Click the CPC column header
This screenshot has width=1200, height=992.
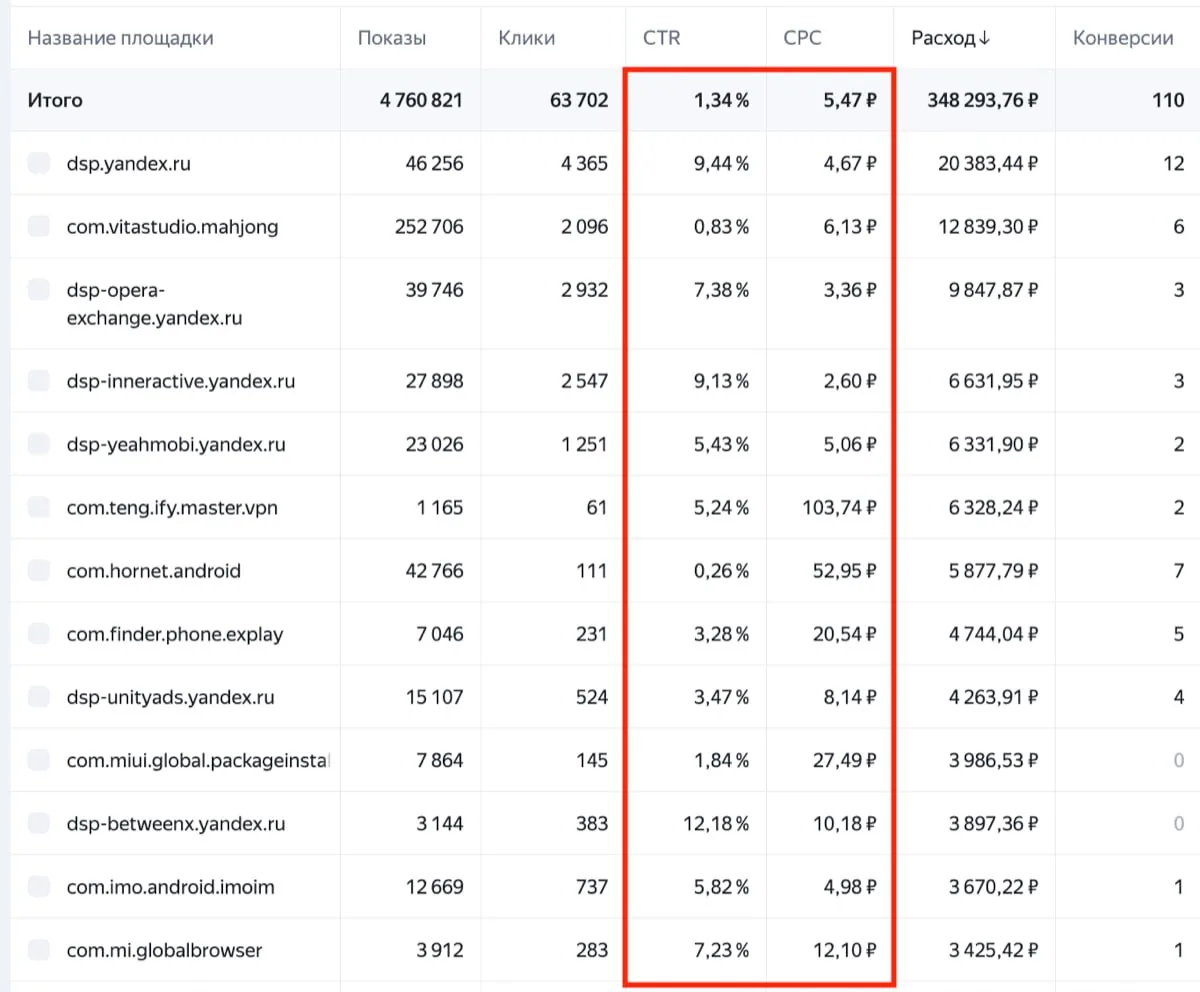pos(803,38)
